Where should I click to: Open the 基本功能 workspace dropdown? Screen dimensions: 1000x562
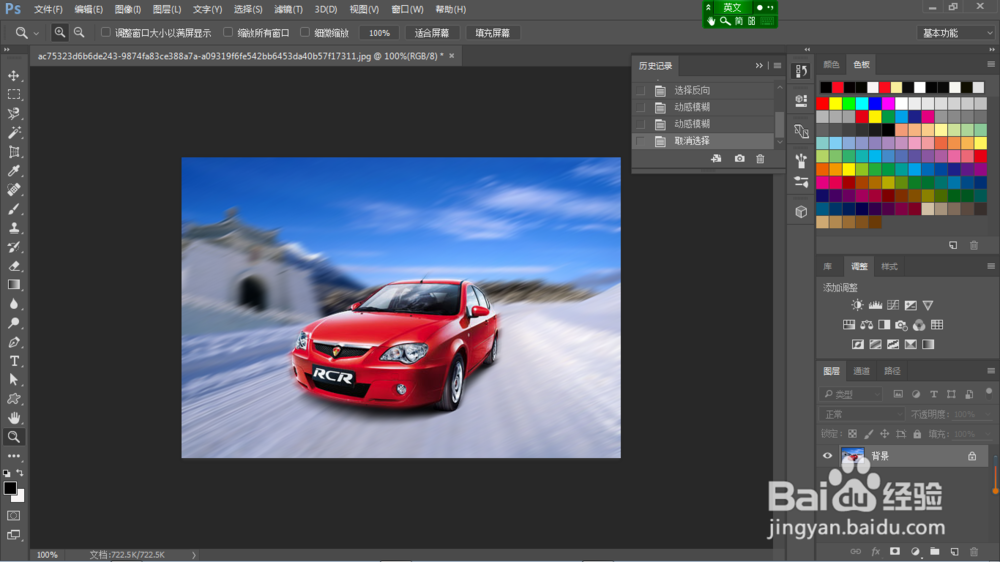pyautogui.click(x=956, y=33)
